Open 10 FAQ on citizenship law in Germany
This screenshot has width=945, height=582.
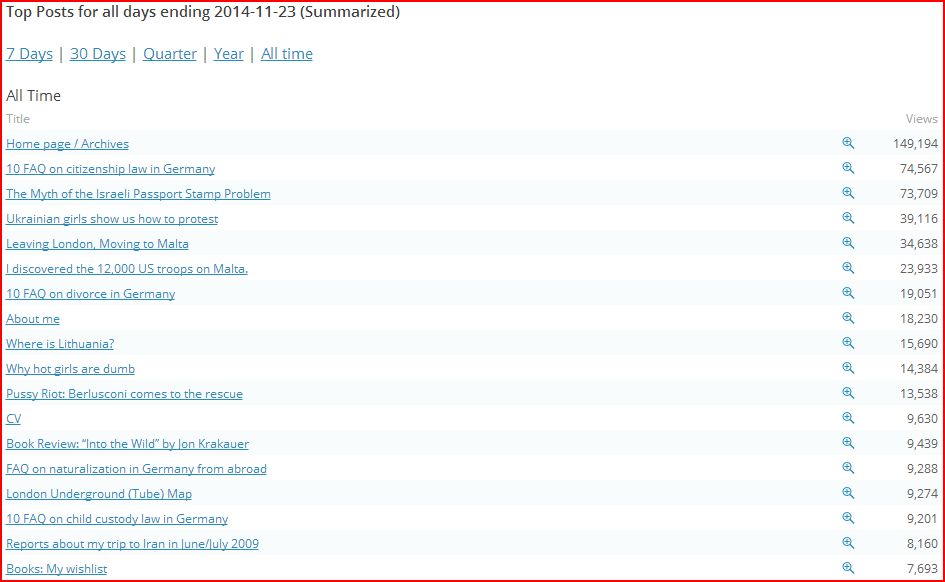[x=110, y=169]
